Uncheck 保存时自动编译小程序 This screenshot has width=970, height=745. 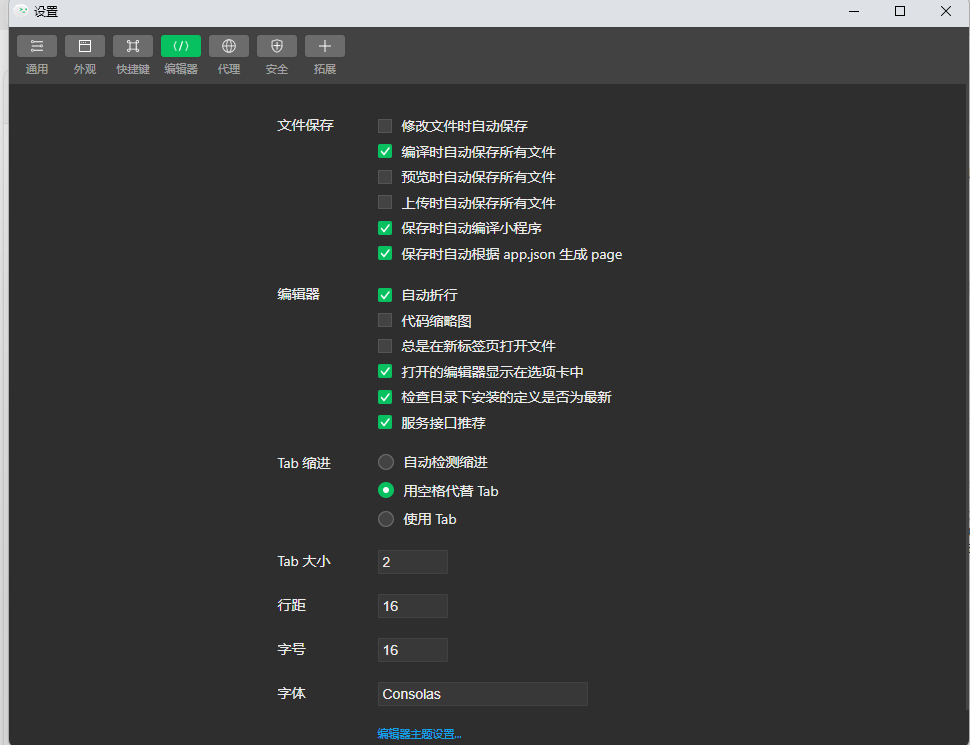(385, 228)
